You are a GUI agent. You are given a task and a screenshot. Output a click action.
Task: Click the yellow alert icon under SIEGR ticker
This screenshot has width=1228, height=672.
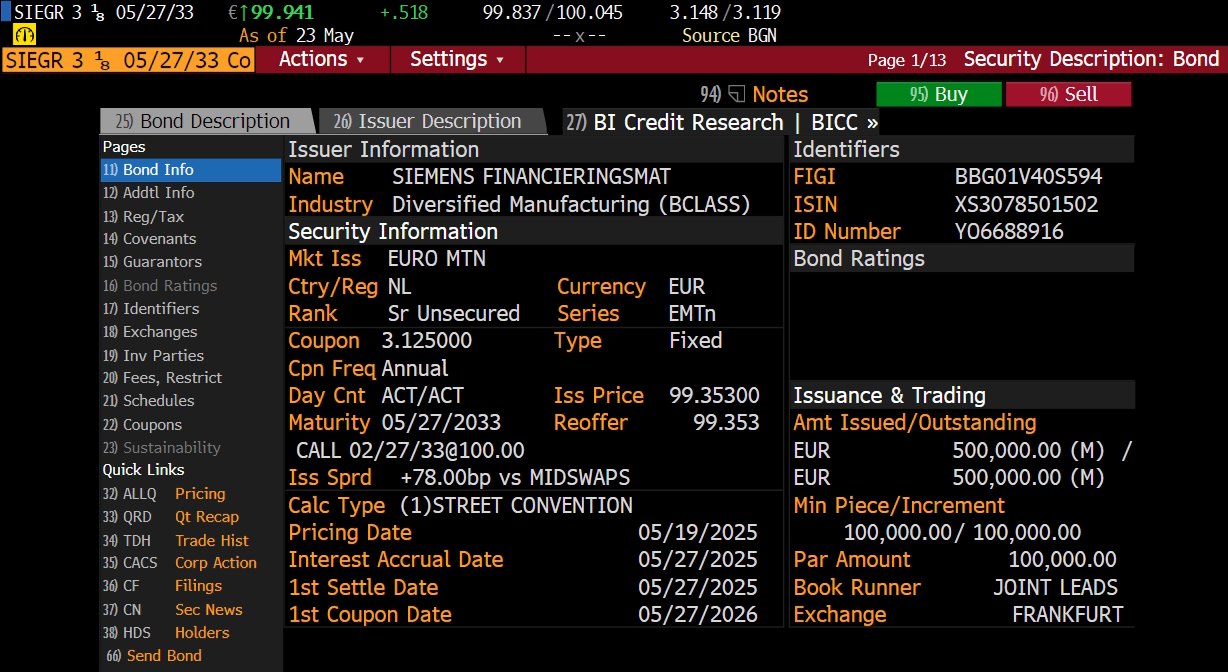pyautogui.click(x=24, y=35)
